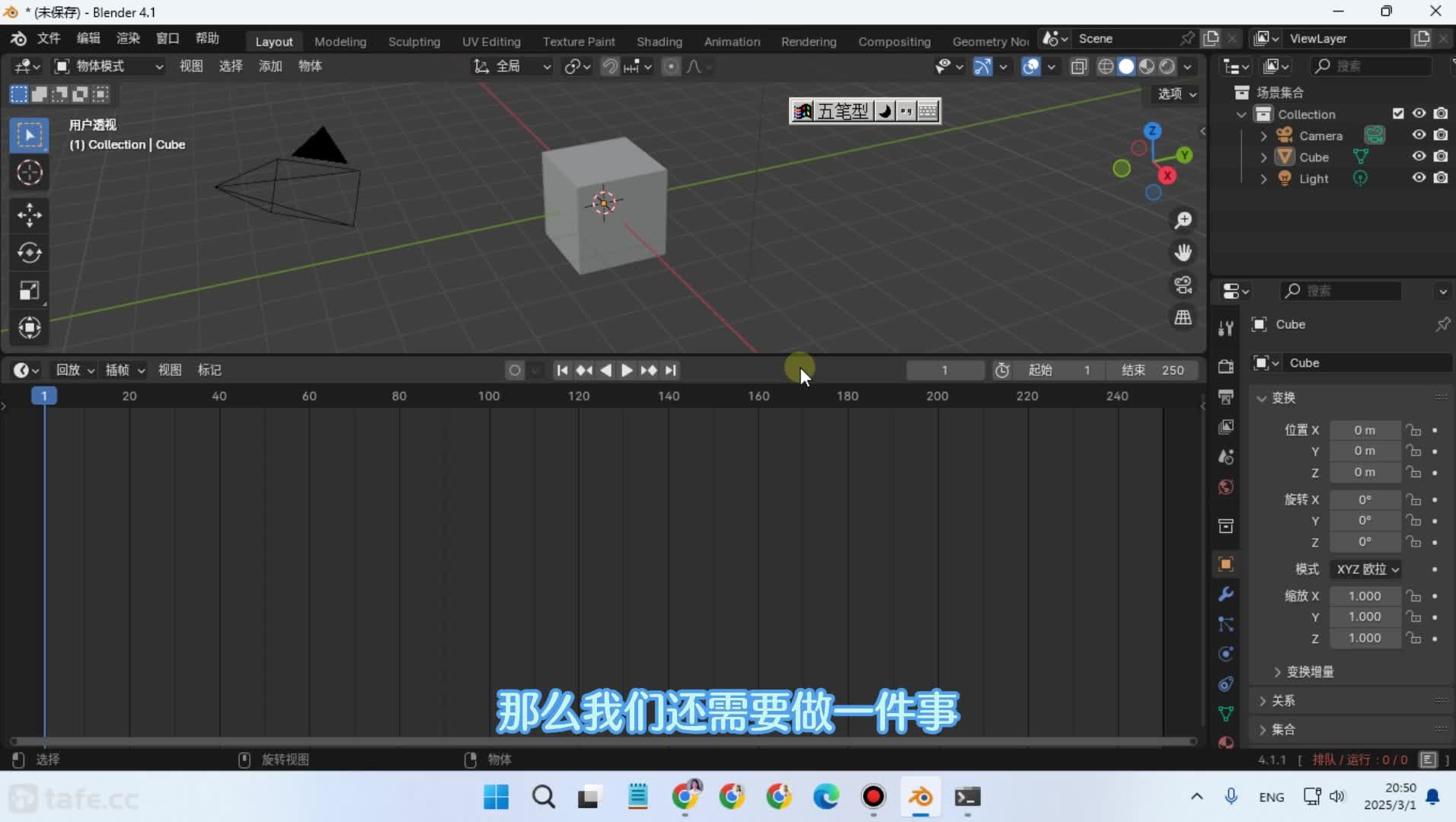Open the object mode dropdown
Viewport: 1456px width, 822px height.
[x=108, y=66]
